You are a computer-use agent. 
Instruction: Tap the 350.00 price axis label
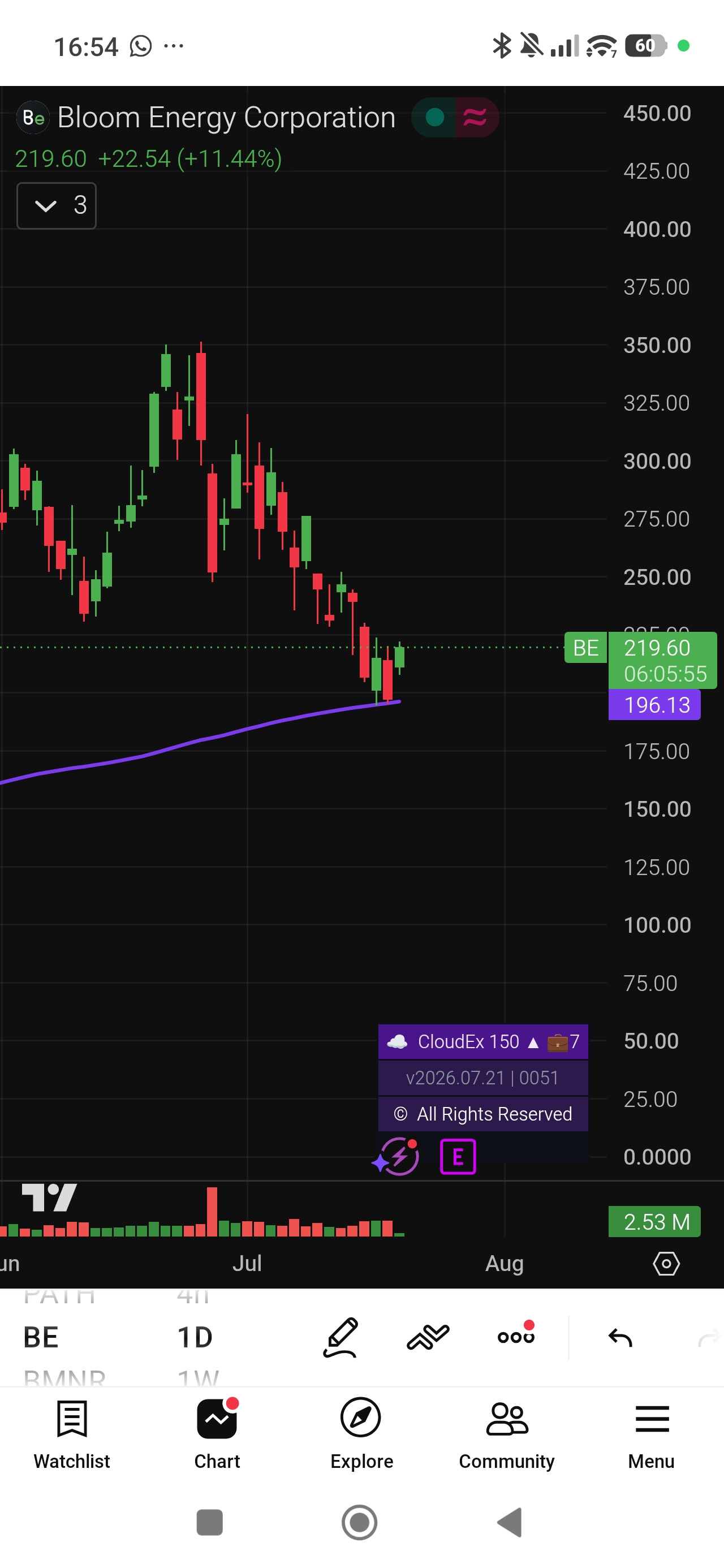[657, 345]
